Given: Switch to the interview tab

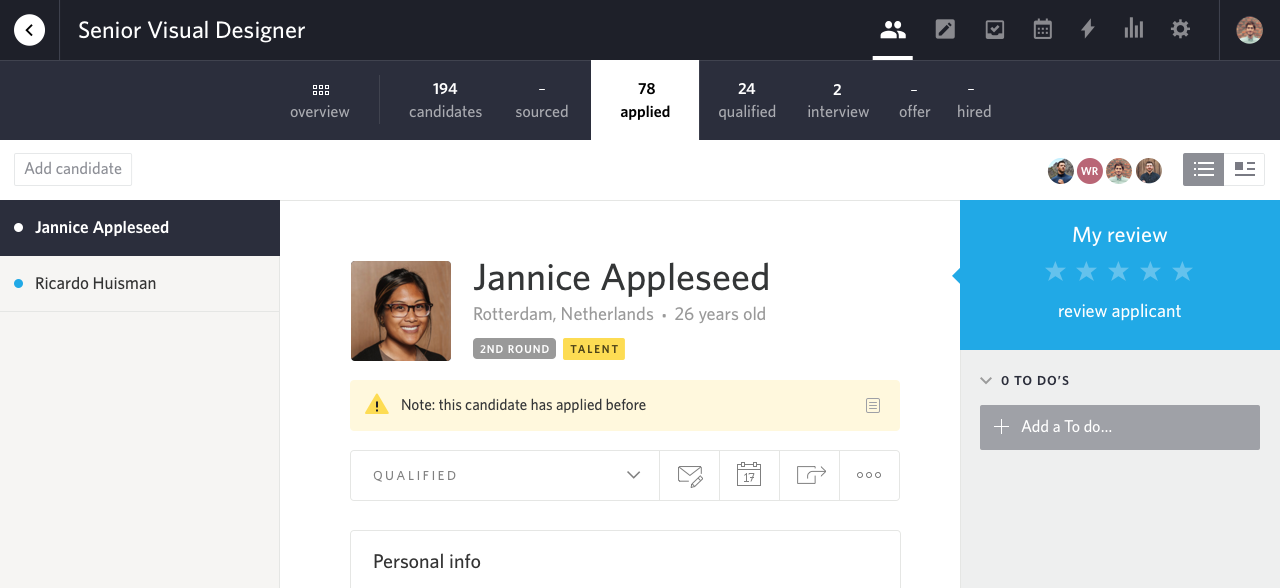Looking at the screenshot, I should pos(838,100).
